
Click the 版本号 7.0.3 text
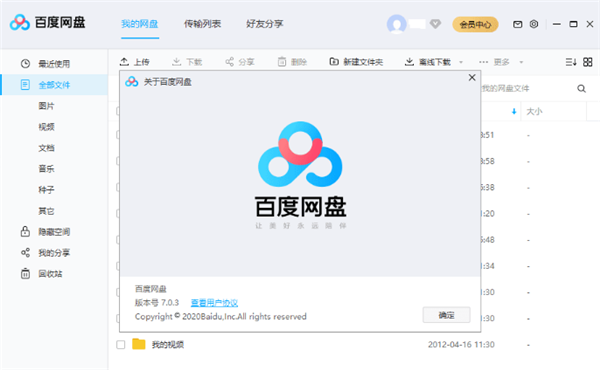click(157, 303)
